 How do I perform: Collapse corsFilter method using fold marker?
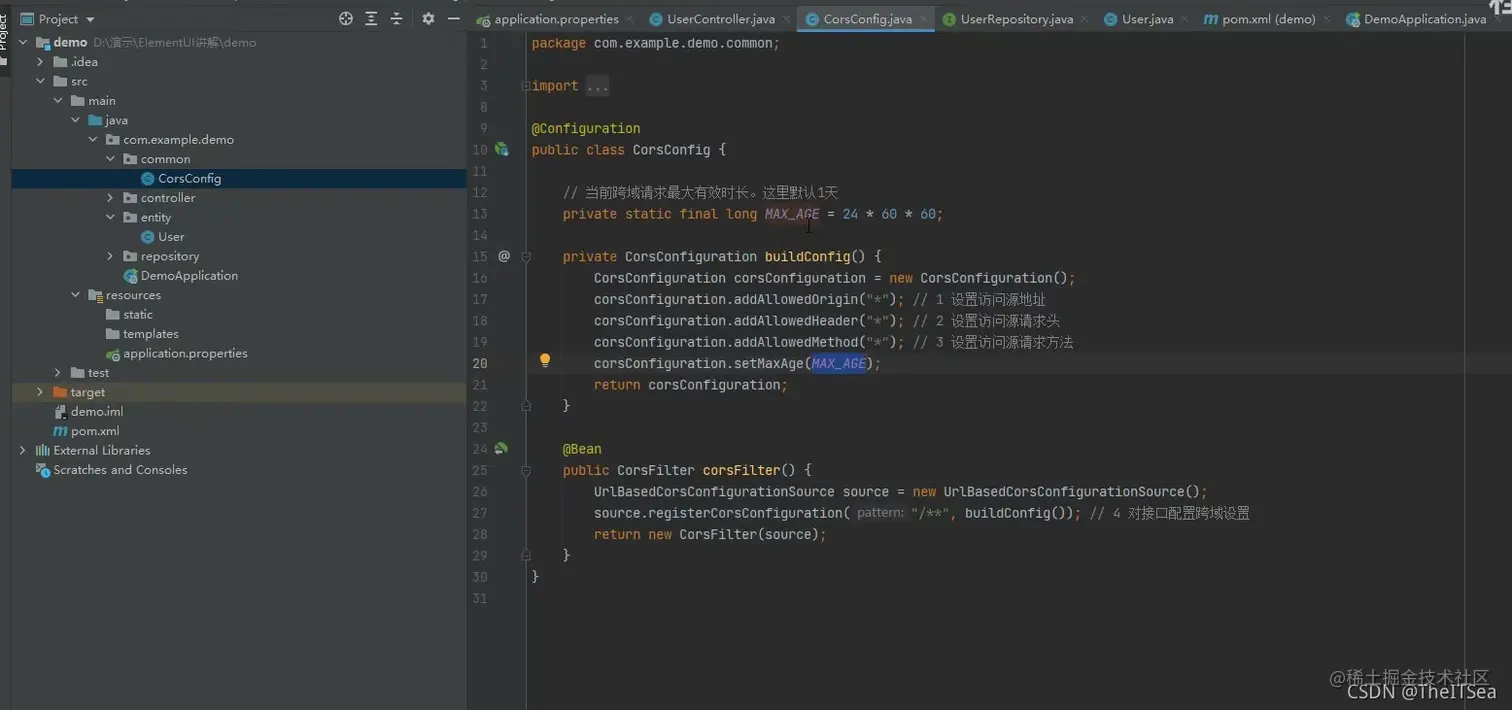(526, 470)
